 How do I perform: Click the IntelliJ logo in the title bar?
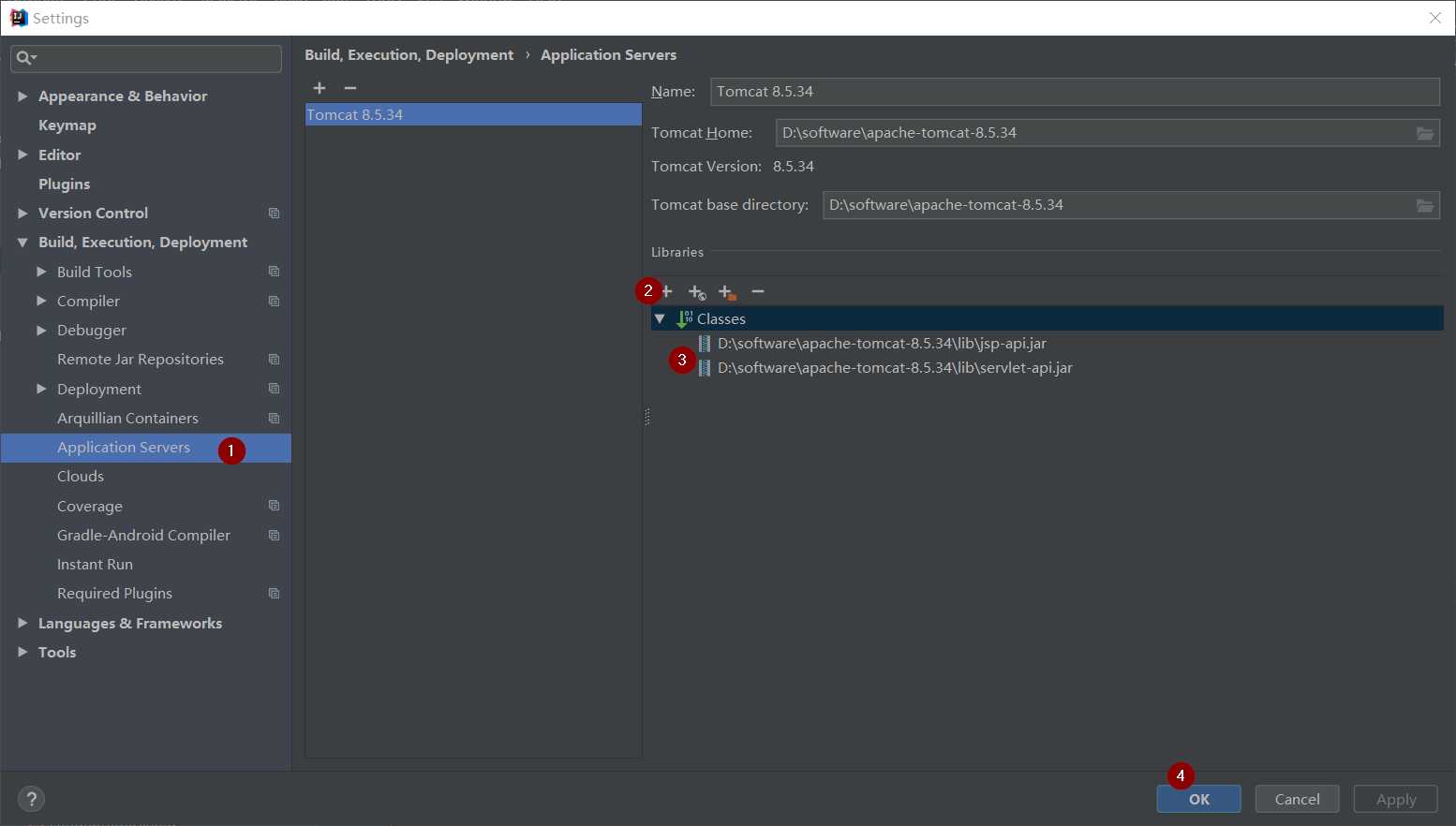(x=19, y=18)
